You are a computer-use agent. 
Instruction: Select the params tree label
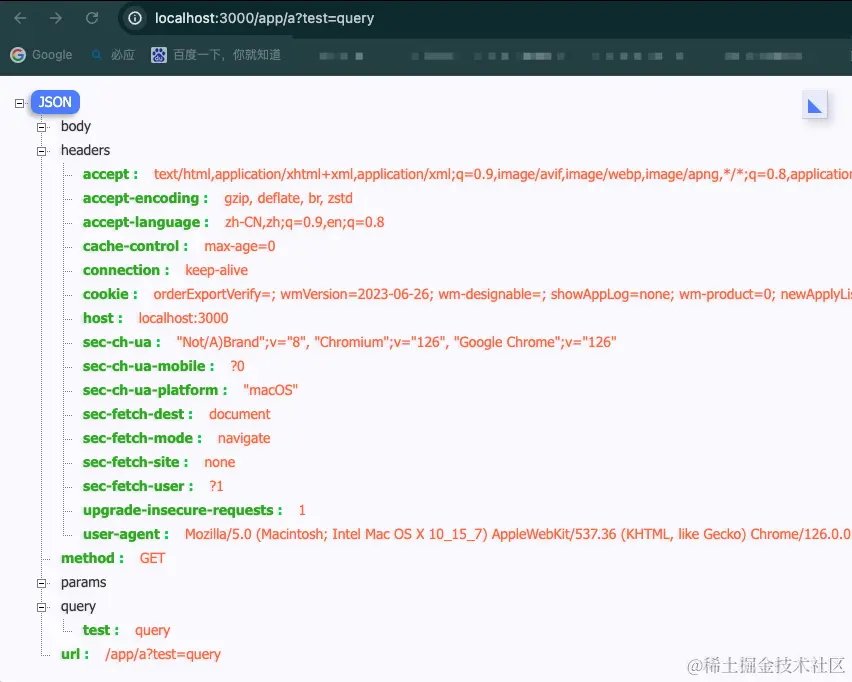point(83,583)
